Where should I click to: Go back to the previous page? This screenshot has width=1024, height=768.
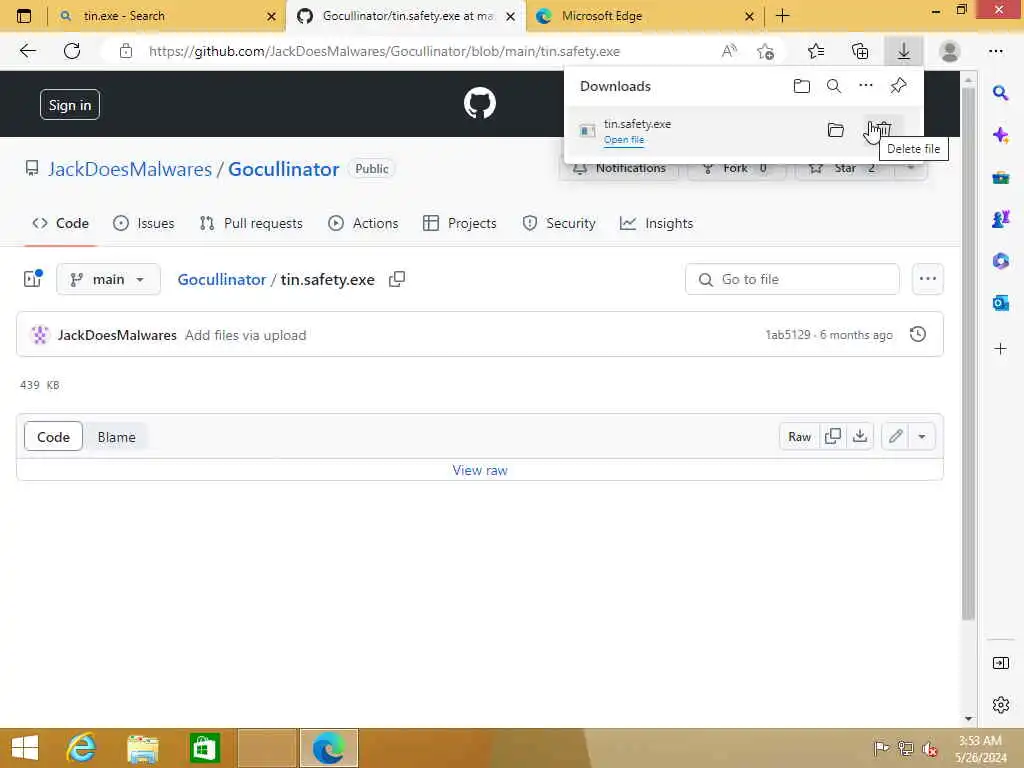tap(27, 51)
